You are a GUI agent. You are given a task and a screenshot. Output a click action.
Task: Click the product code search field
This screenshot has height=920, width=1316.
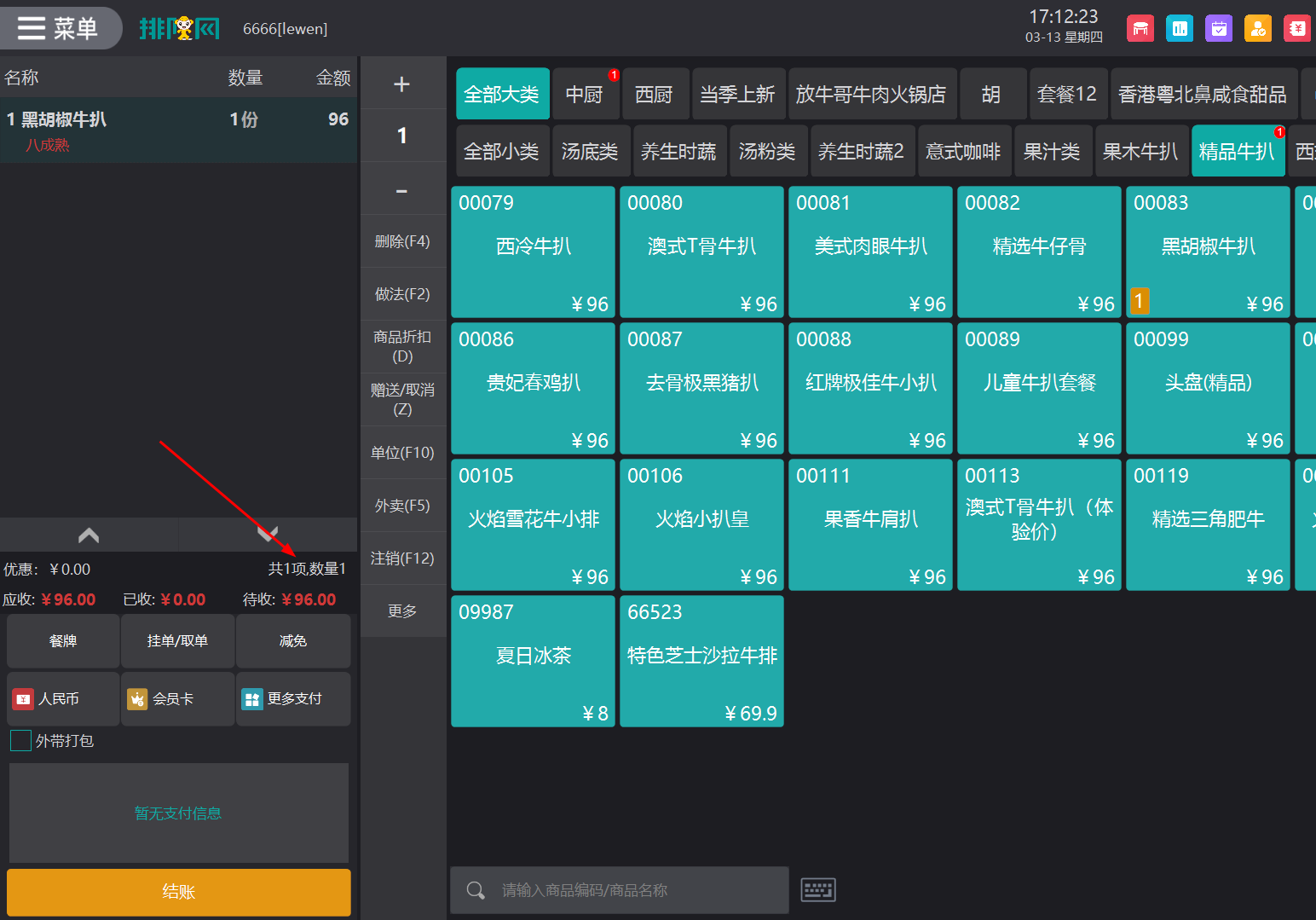(631, 890)
